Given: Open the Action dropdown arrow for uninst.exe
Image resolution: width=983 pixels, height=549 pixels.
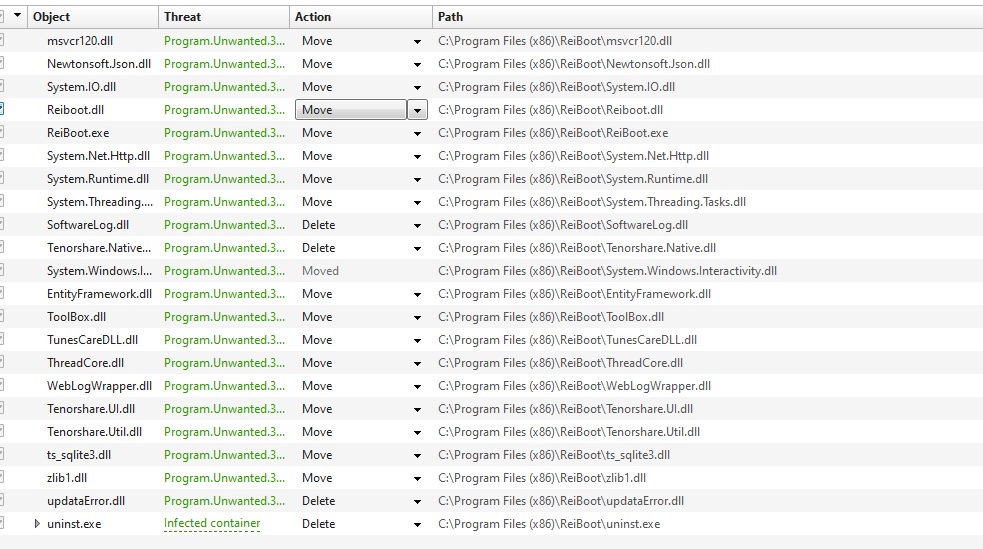Looking at the screenshot, I should pyautogui.click(x=417, y=524).
